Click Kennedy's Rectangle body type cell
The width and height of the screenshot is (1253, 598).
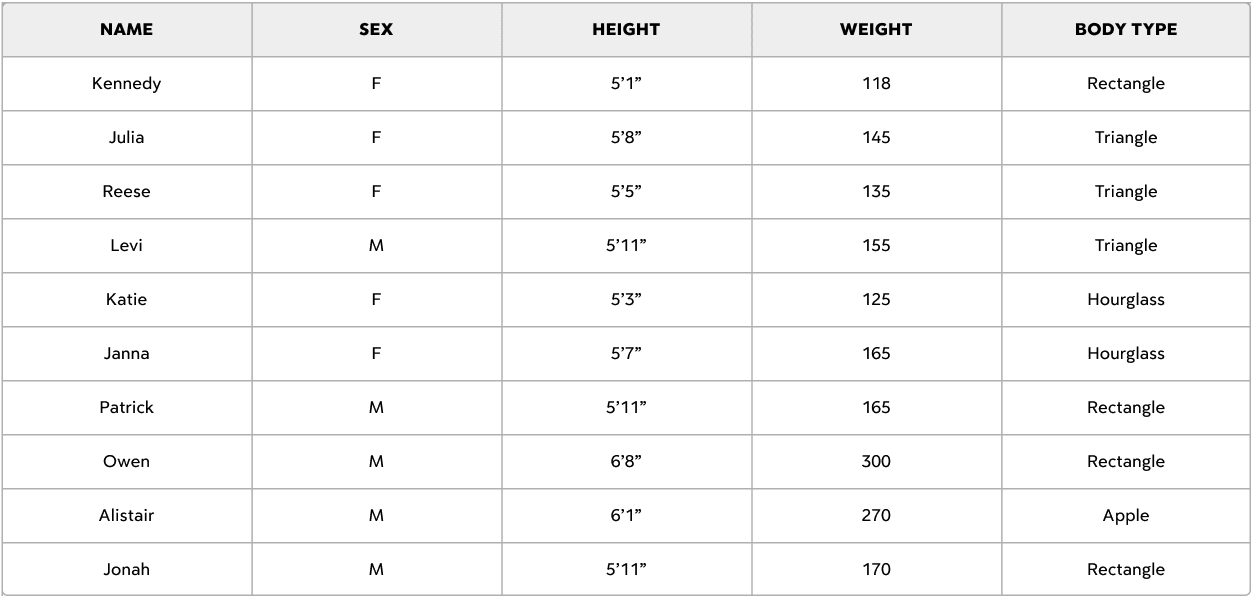point(1126,84)
